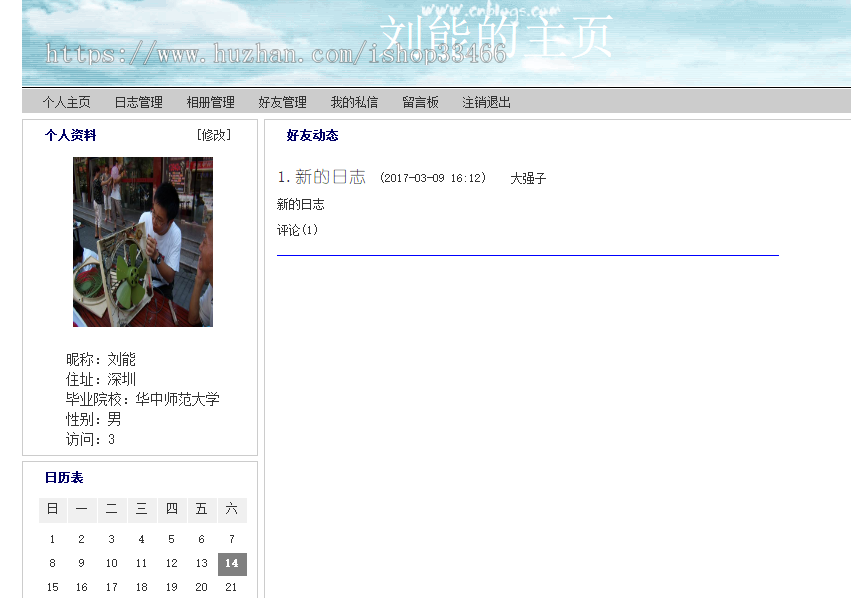The height and width of the screenshot is (598, 851).
Task: Click the [修改] edit profile link
Action: point(214,135)
